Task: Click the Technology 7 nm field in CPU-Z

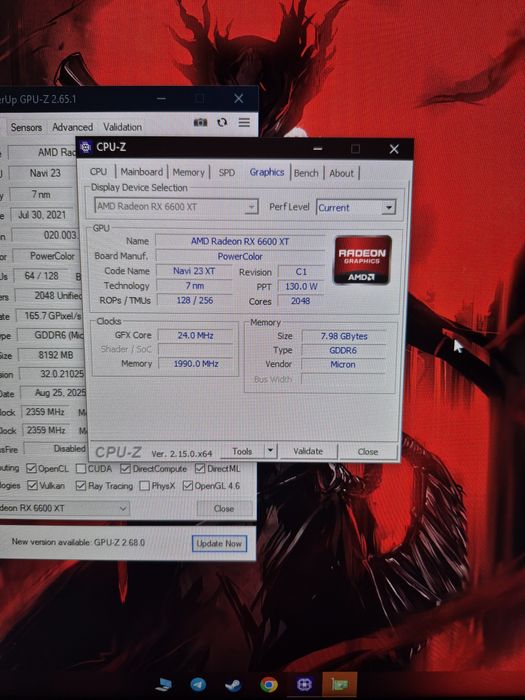Action: 194,286
